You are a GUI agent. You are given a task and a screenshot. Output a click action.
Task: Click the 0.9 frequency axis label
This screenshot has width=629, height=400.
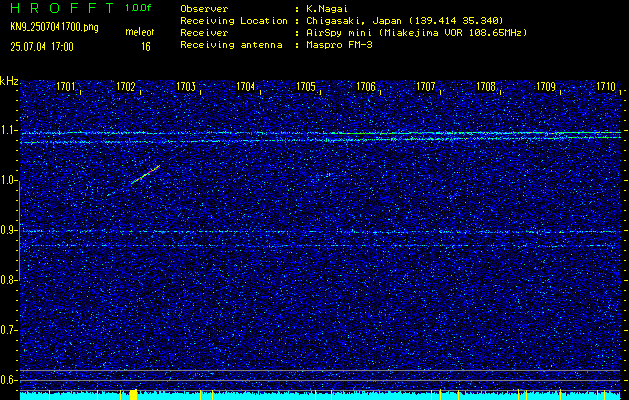pos(7,230)
